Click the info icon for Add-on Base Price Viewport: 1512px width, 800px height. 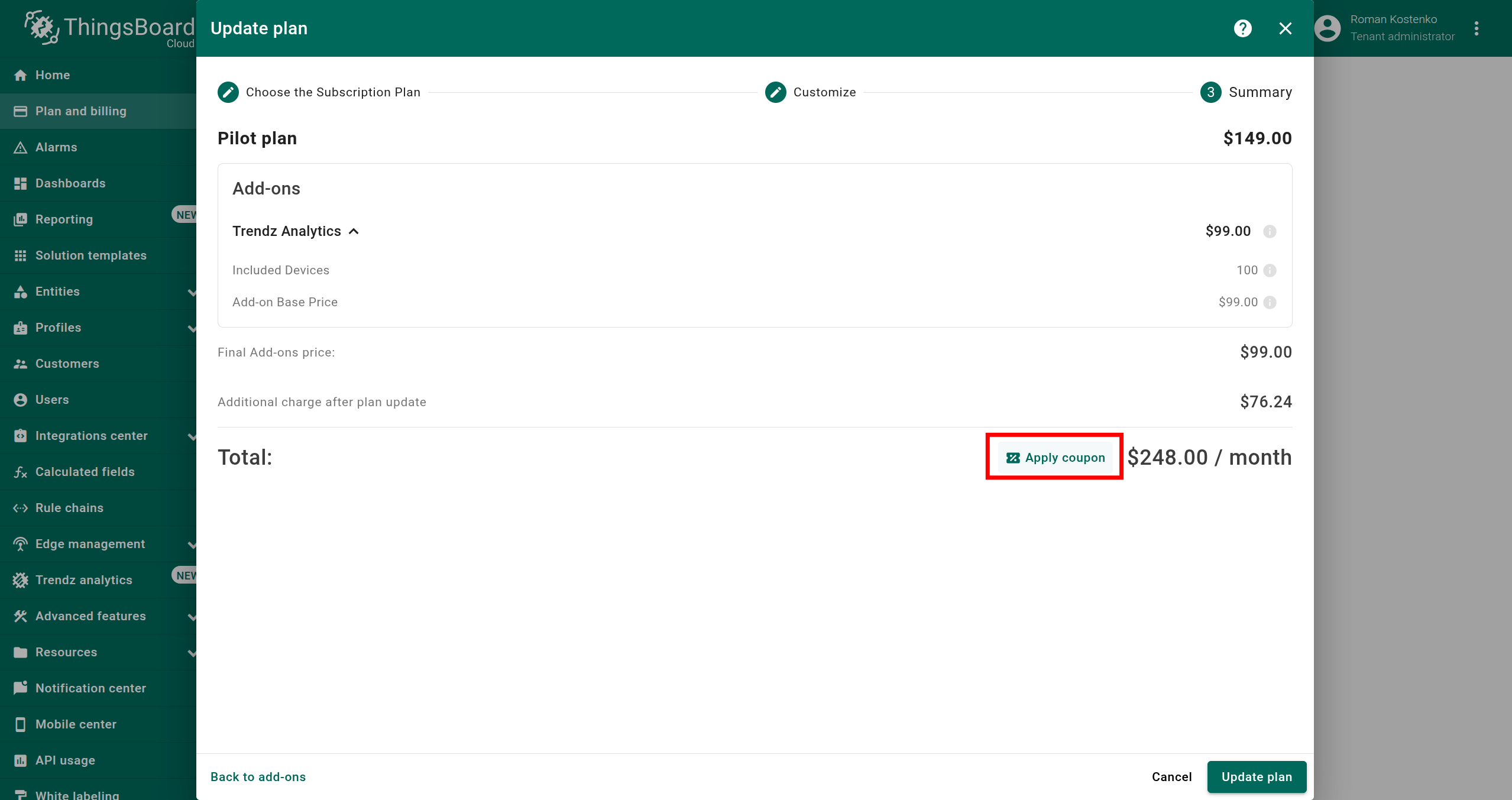[x=1270, y=302]
